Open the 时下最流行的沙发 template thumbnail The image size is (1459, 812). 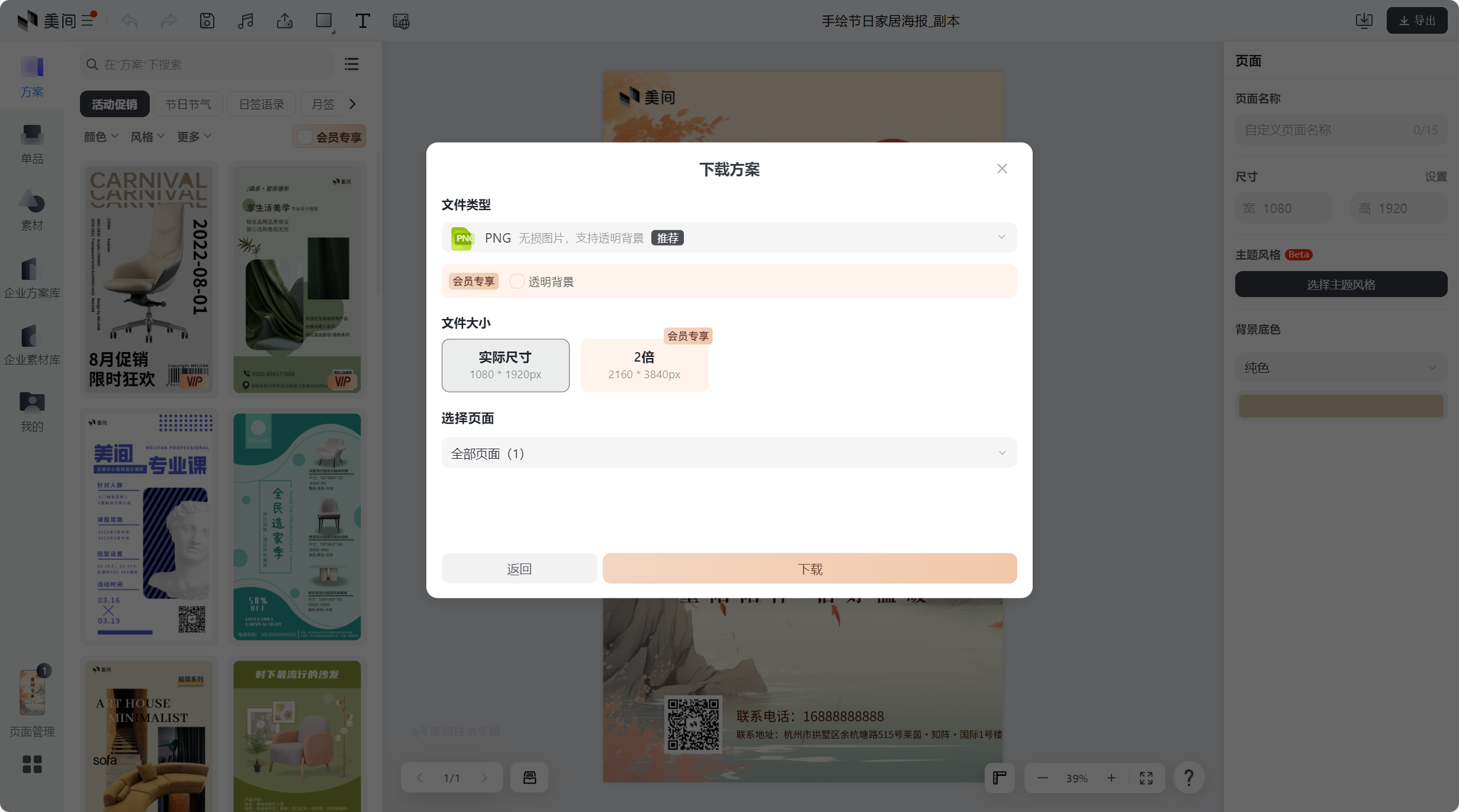click(x=297, y=736)
